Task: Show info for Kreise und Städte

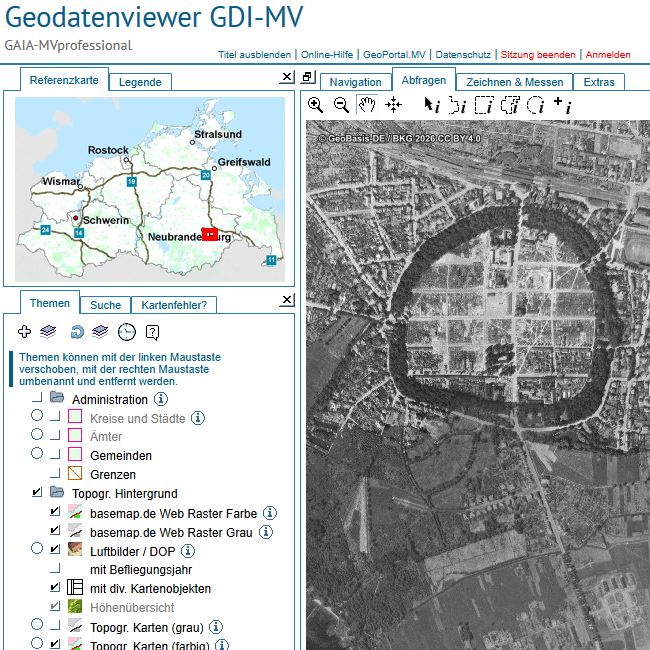Action: 198,418
